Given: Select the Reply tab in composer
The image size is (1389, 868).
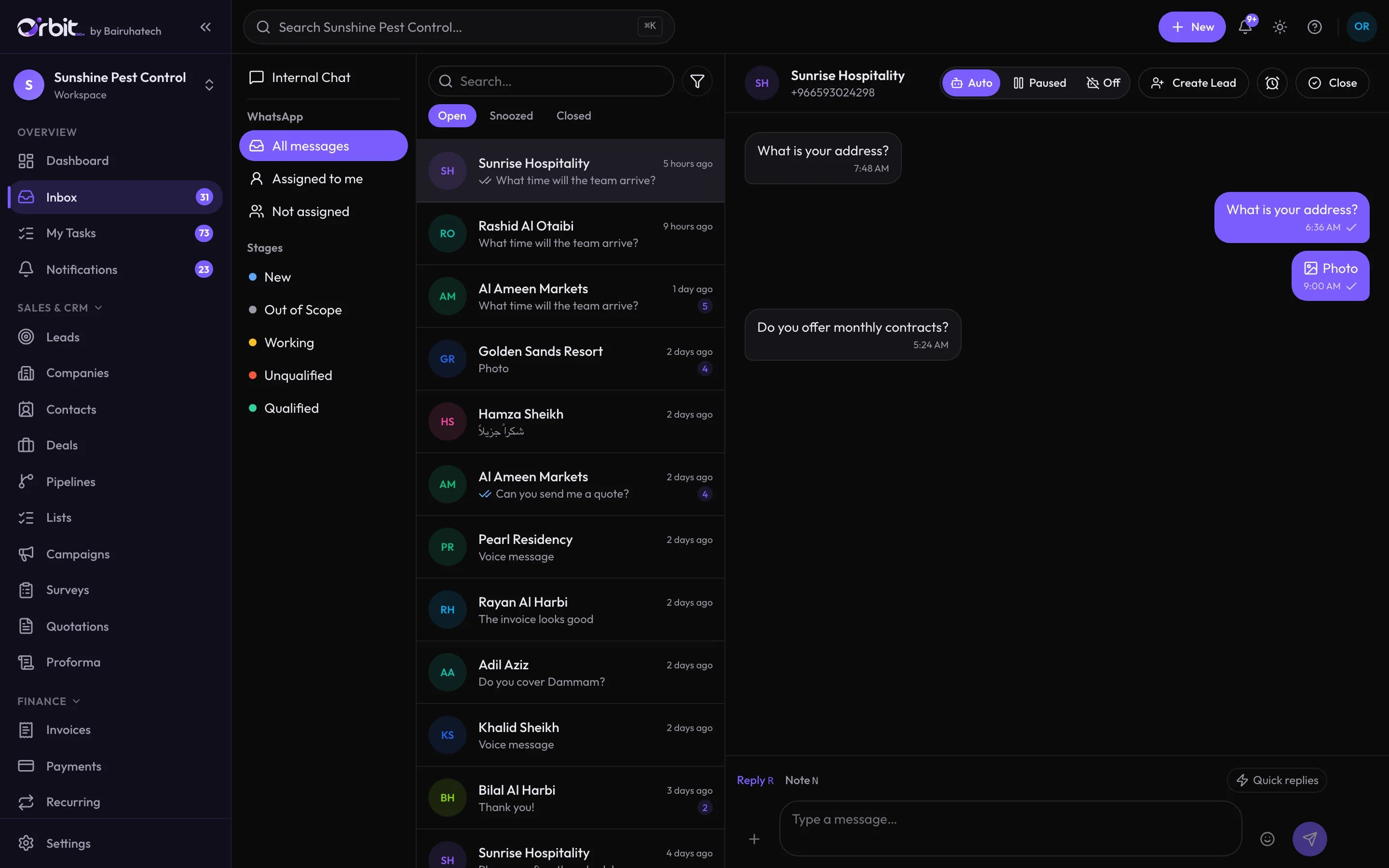Looking at the screenshot, I should [755, 780].
